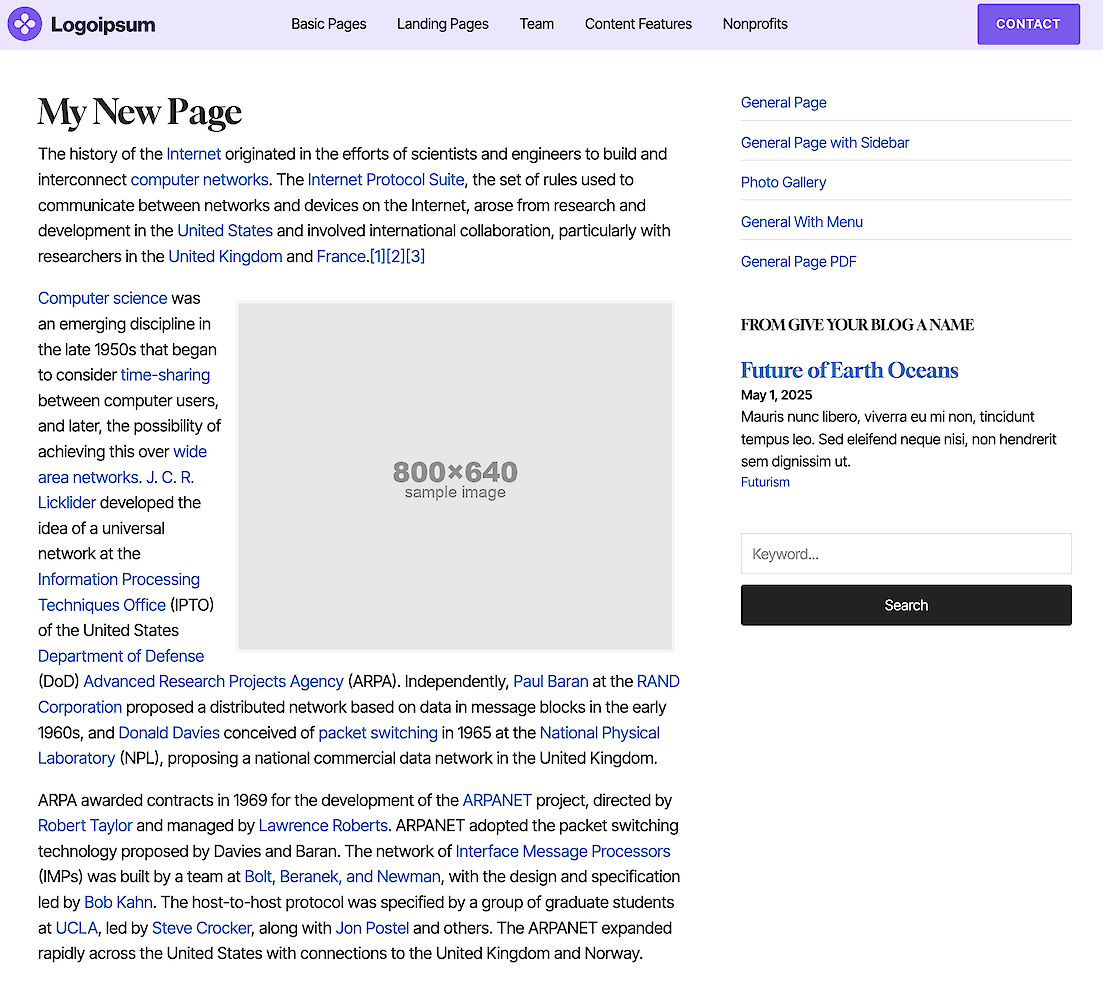Follow the packet switching link
Image resolution: width=1103 pixels, height=994 pixels.
coord(378,733)
